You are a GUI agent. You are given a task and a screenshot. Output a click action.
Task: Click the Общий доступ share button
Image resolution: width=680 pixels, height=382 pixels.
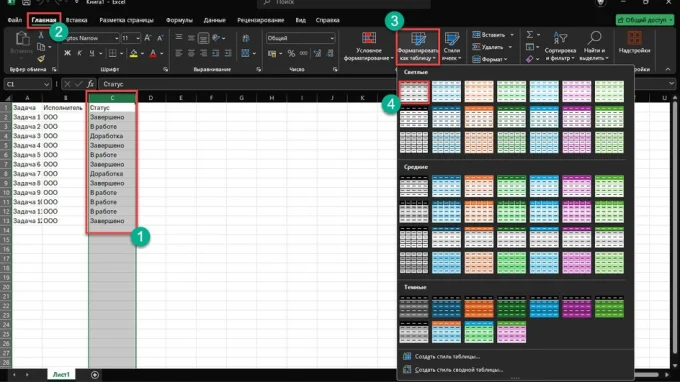click(644, 20)
